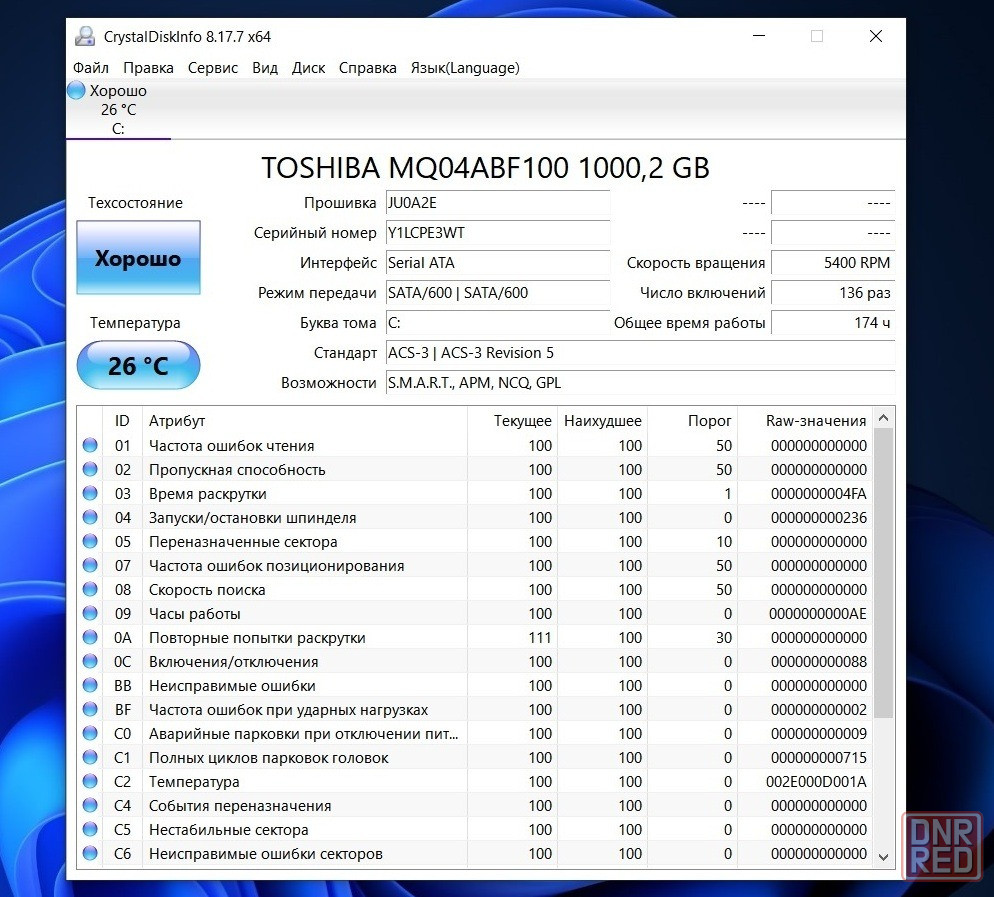994x897 pixels.
Task: Click status orb of attribute 04 Запуски/остановки шпинделя
Action: coord(90,517)
